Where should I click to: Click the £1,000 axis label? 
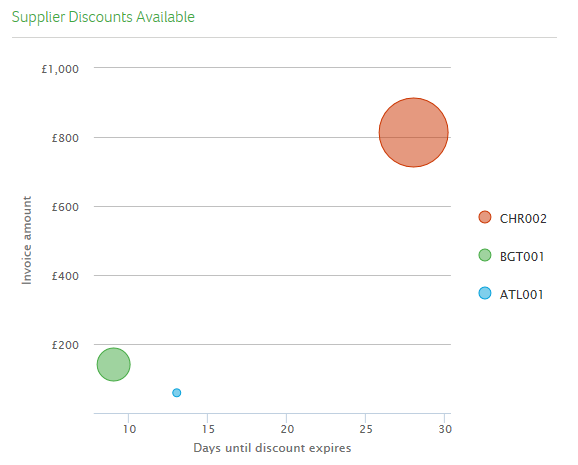60,69
